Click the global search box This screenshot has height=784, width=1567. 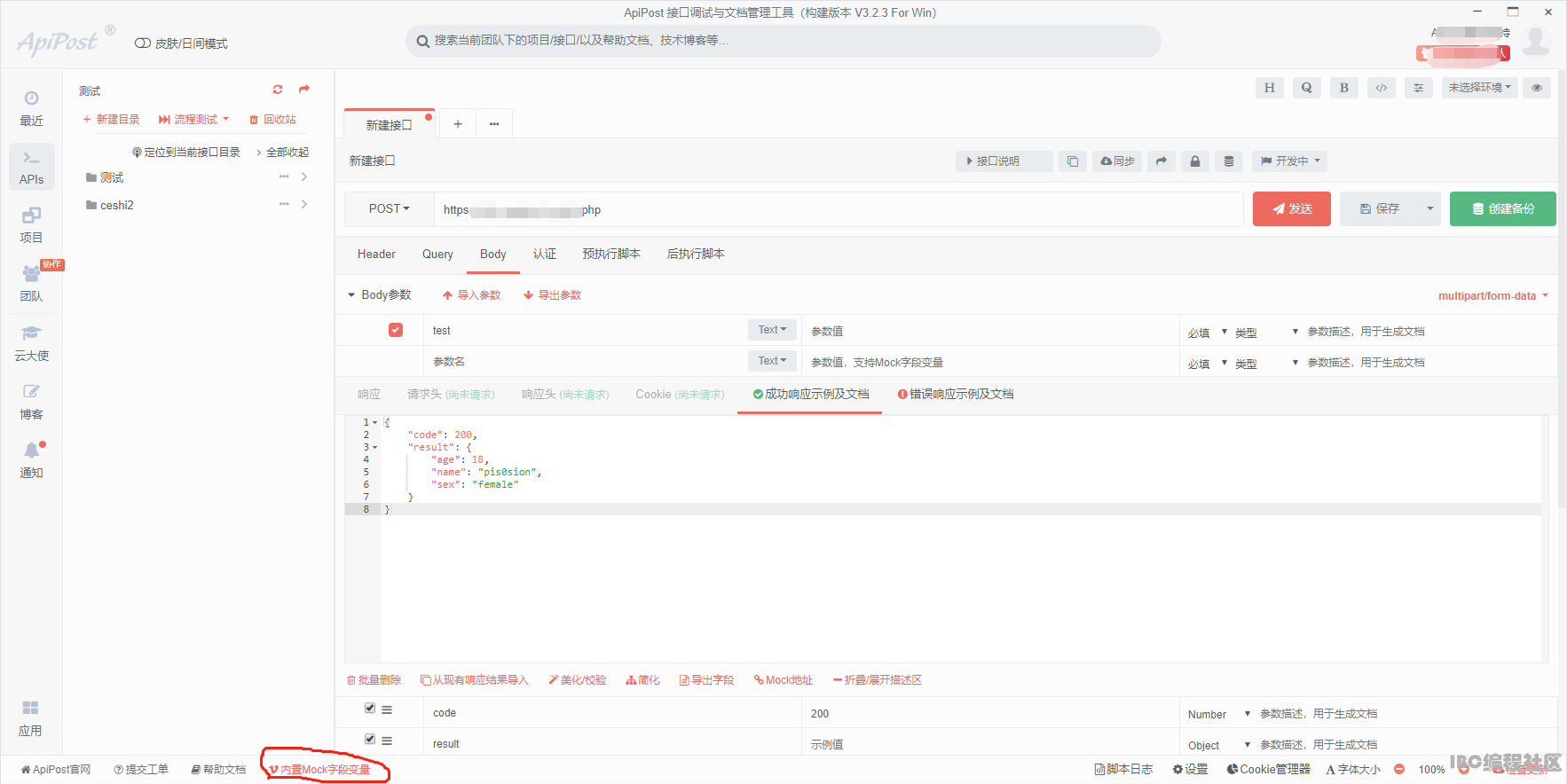tap(783, 41)
